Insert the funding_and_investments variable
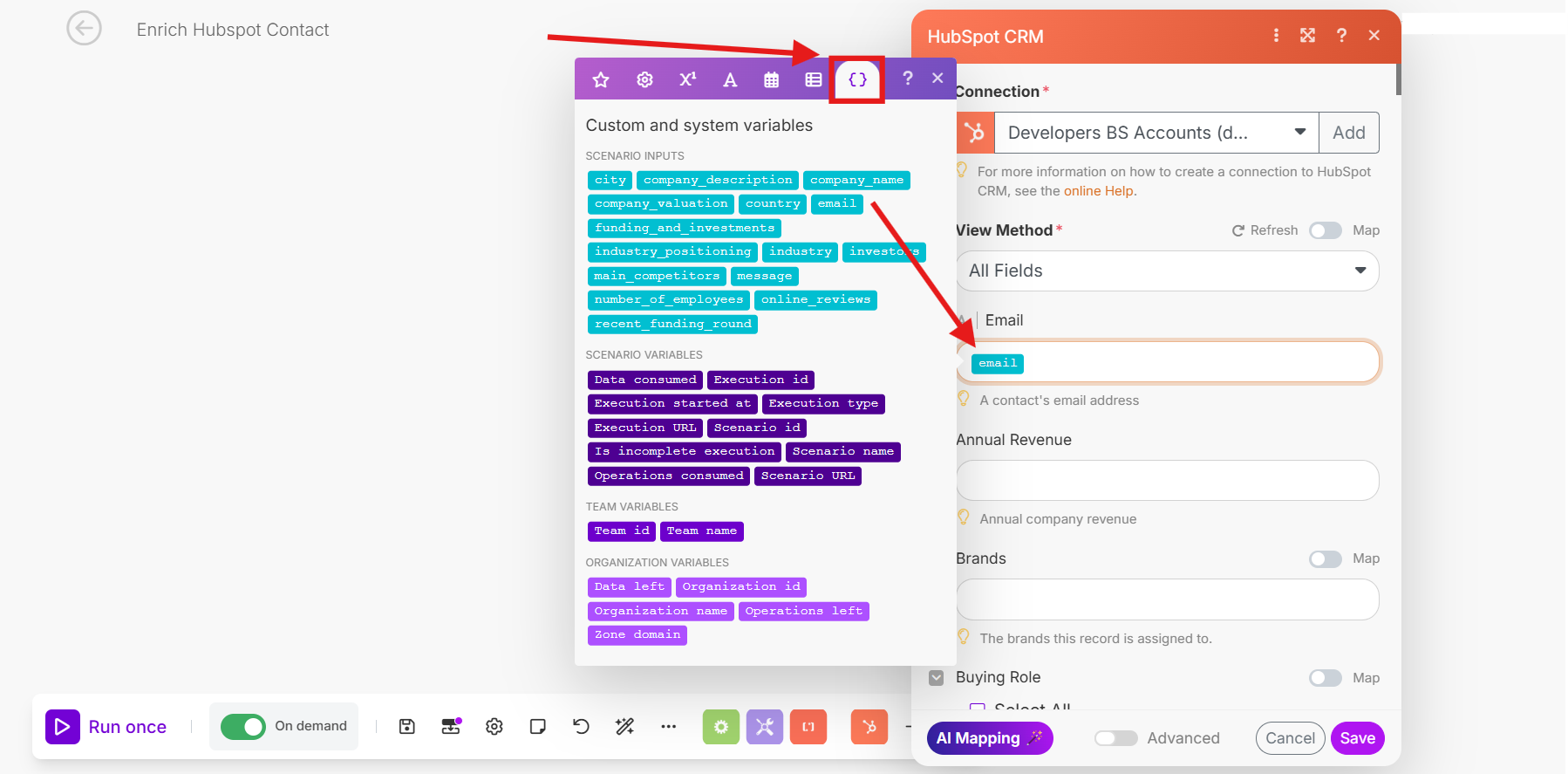Screen dimensions: 1568x774 (x=685, y=228)
